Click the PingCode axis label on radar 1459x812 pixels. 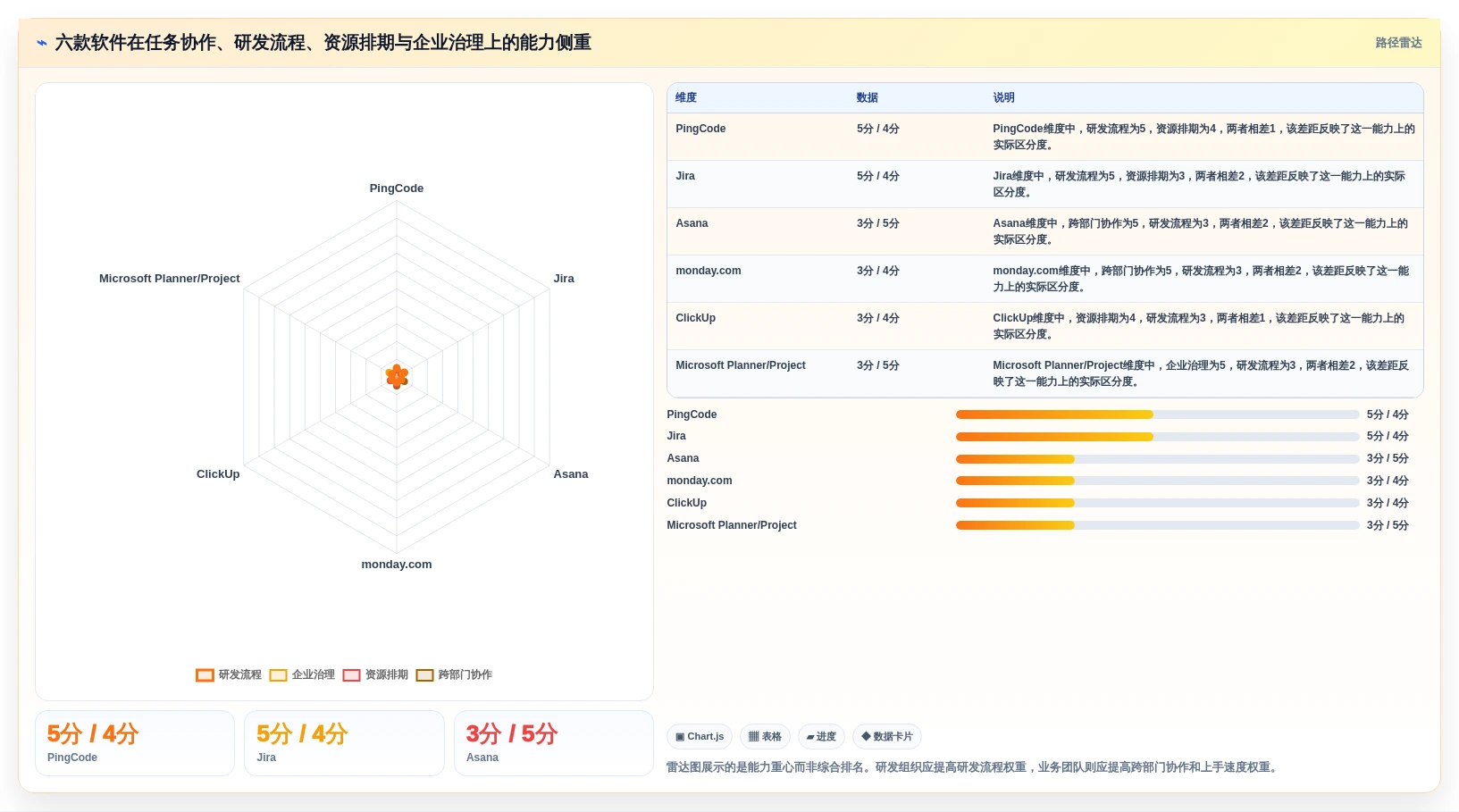(x=397, y=188)
